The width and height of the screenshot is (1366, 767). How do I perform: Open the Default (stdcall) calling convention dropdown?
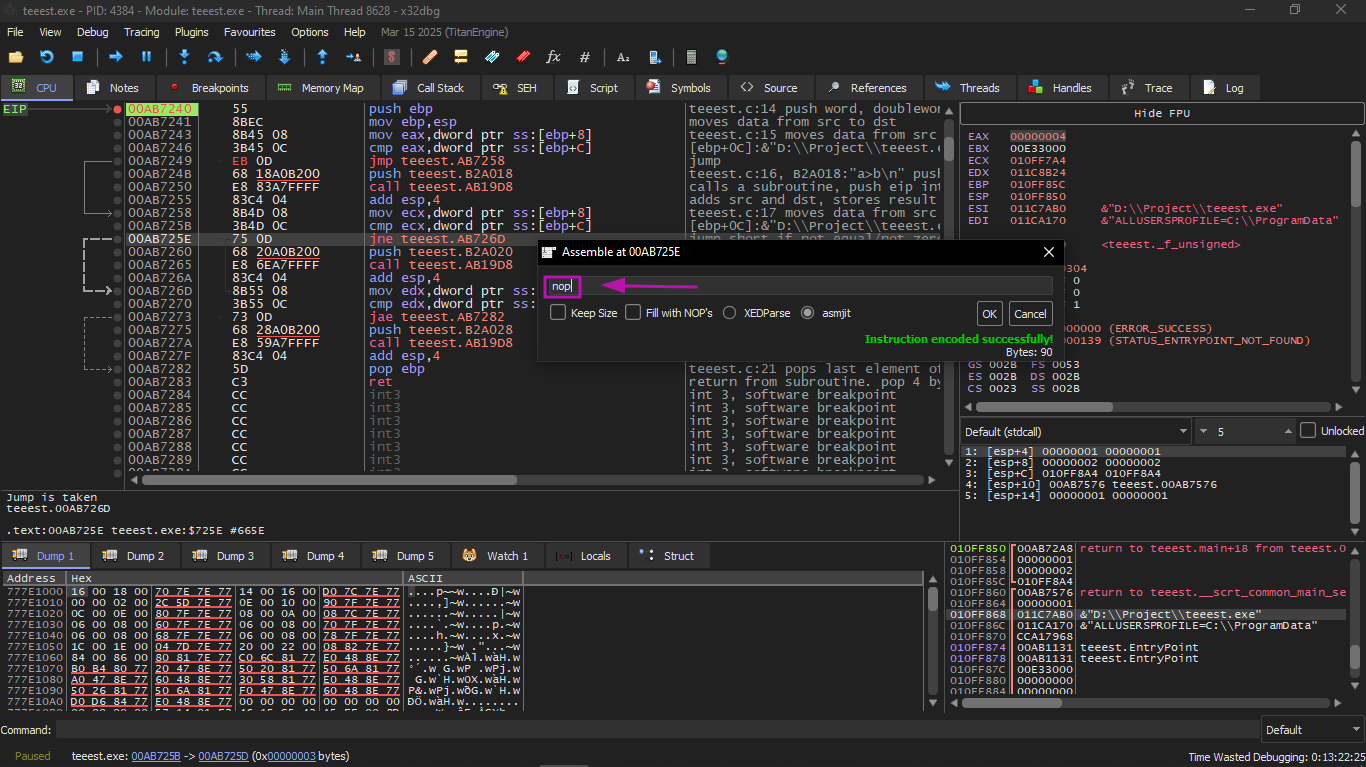coord(1075,431)
